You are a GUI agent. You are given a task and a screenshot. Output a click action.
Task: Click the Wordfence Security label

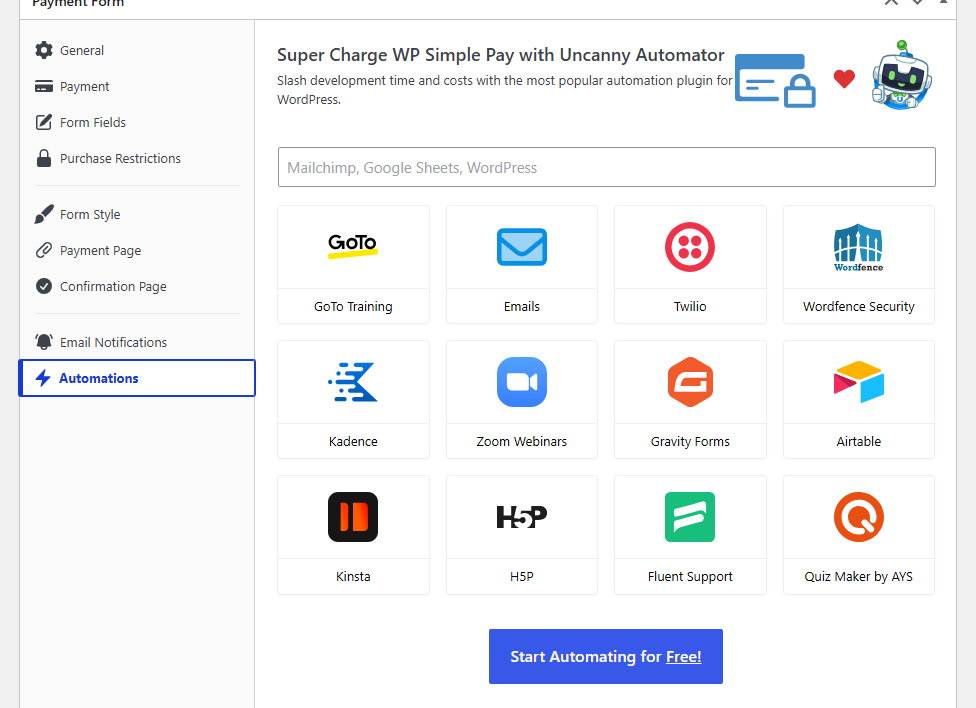pos(858,306)
